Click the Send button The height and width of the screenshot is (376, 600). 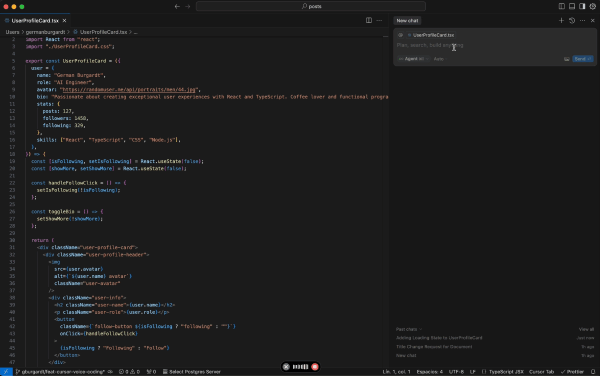[x=582, y=59]
